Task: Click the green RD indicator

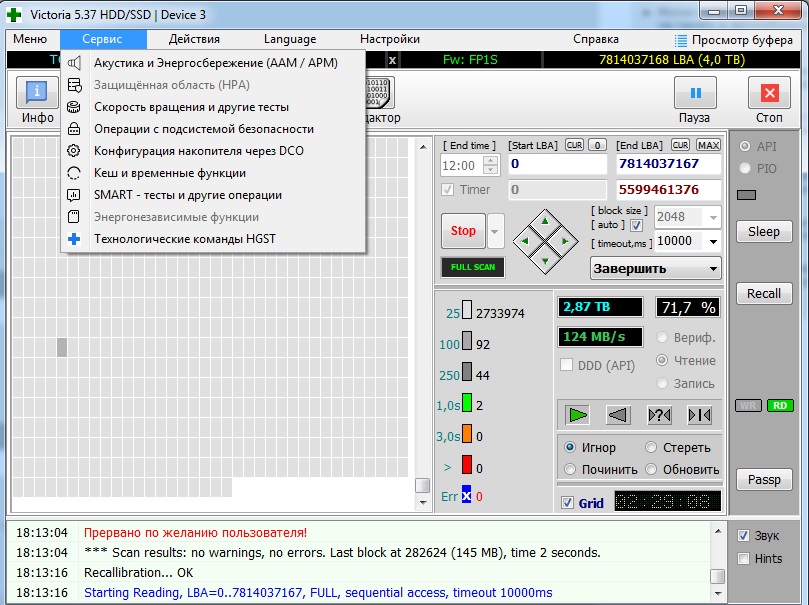Action: pos(780,405)
